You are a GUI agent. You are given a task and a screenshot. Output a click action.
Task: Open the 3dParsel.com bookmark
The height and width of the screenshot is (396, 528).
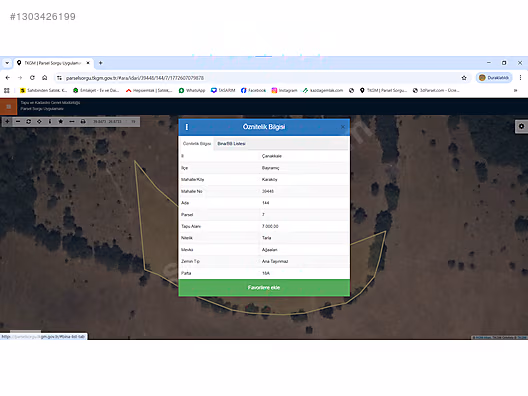436,90
